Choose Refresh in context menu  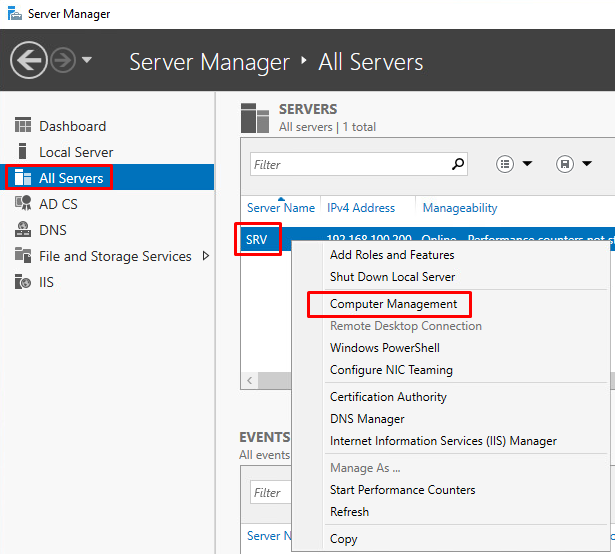click(x=349, y=512)
